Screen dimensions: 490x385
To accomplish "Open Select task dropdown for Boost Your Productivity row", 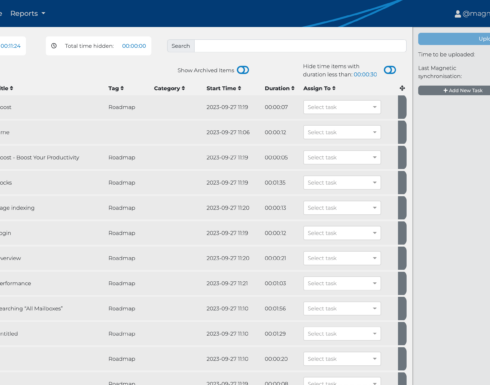I will tap(342, 157).
